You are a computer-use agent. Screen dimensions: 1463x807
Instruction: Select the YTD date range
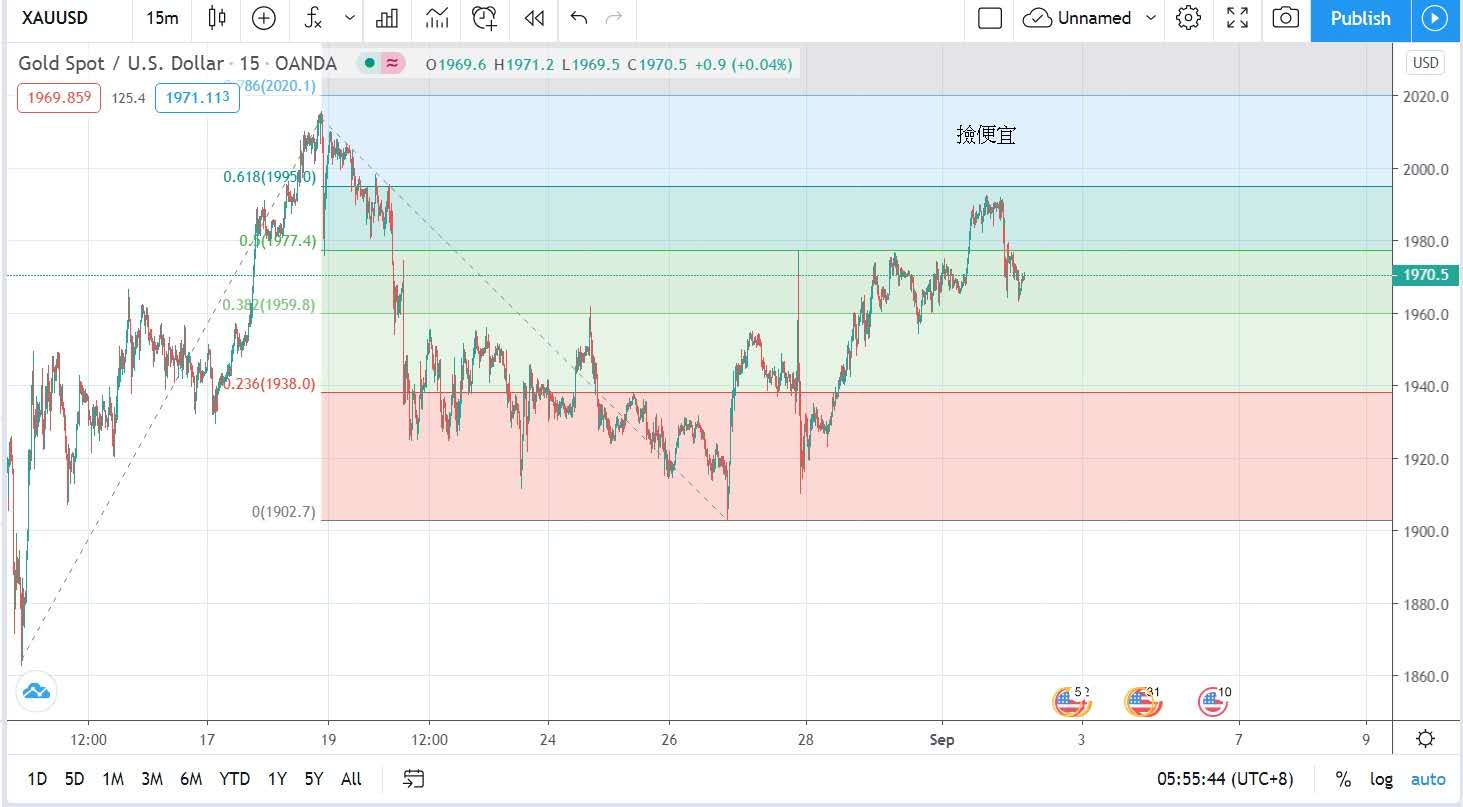(x=234, y=779)
